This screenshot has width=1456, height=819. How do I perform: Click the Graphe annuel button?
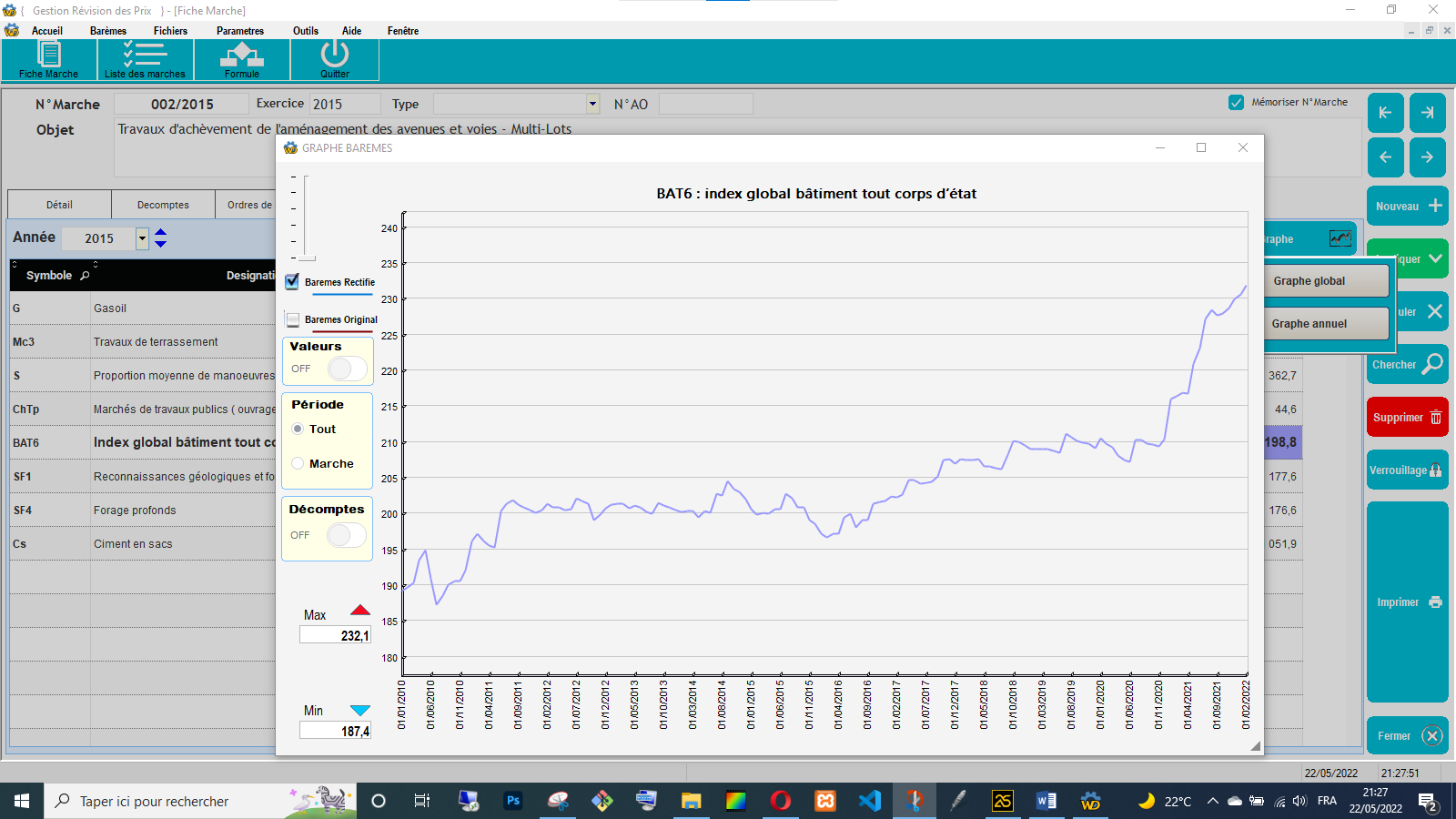pos(1309,324)
